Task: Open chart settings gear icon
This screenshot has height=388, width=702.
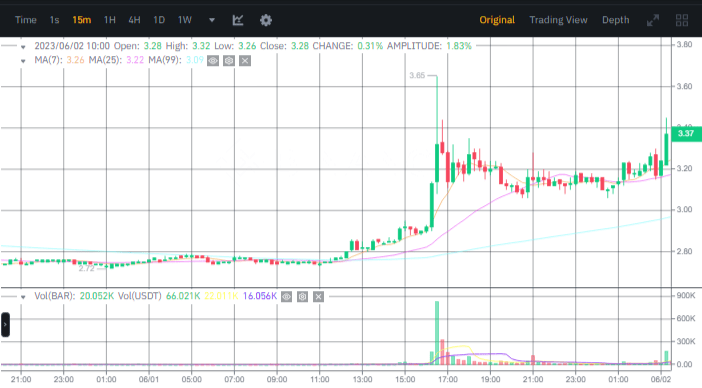Action: click(266, 20)
